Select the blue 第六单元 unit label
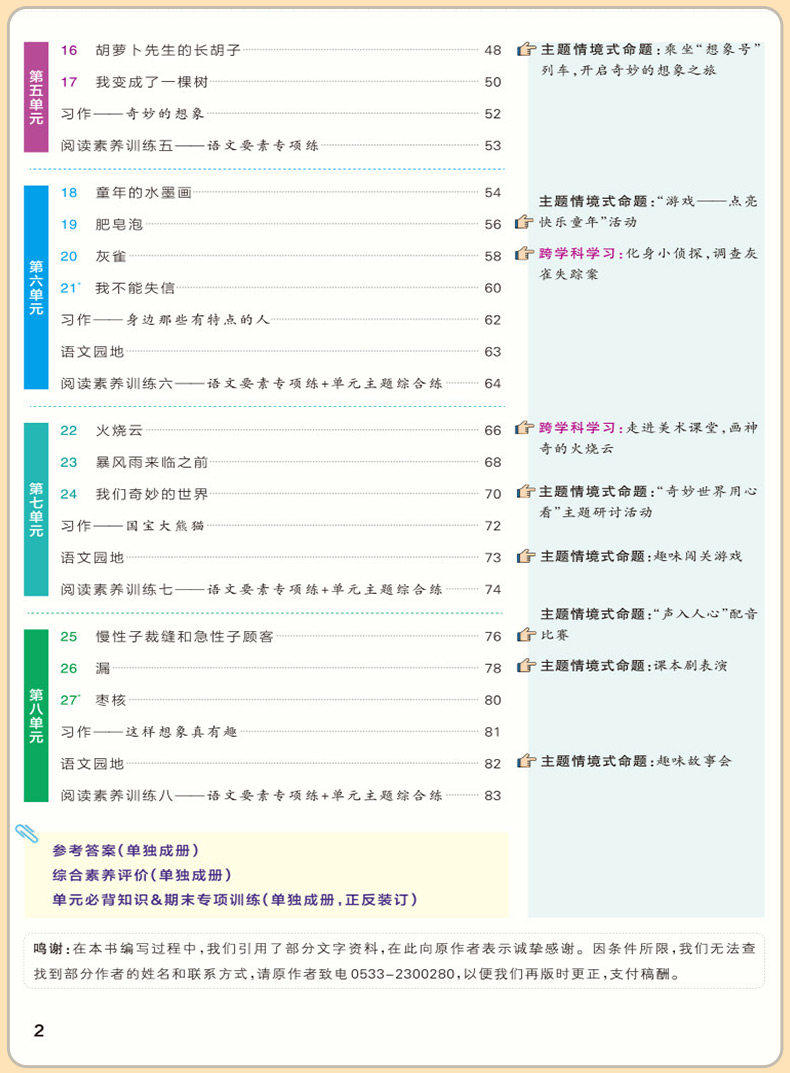The image size is (790, 1073). [x=36, y=287]
